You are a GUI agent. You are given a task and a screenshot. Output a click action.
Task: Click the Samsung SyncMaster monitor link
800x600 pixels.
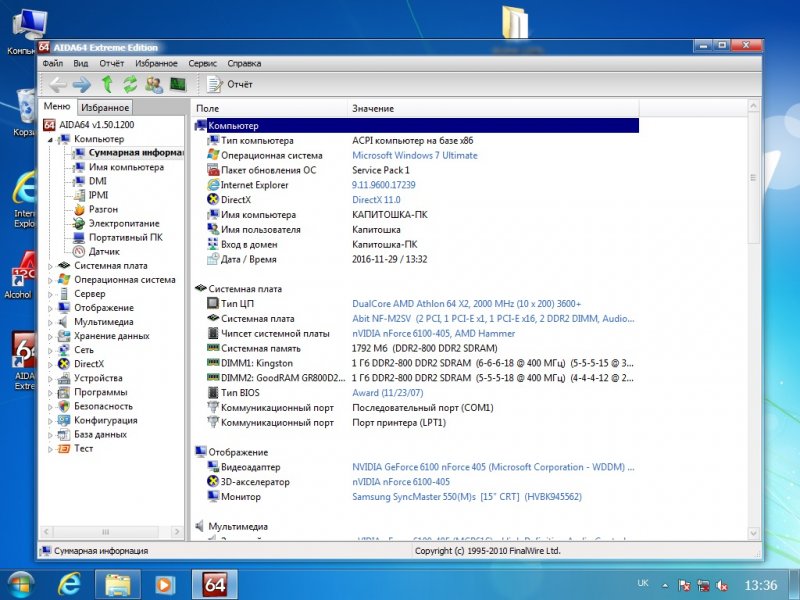click(466, 496)
